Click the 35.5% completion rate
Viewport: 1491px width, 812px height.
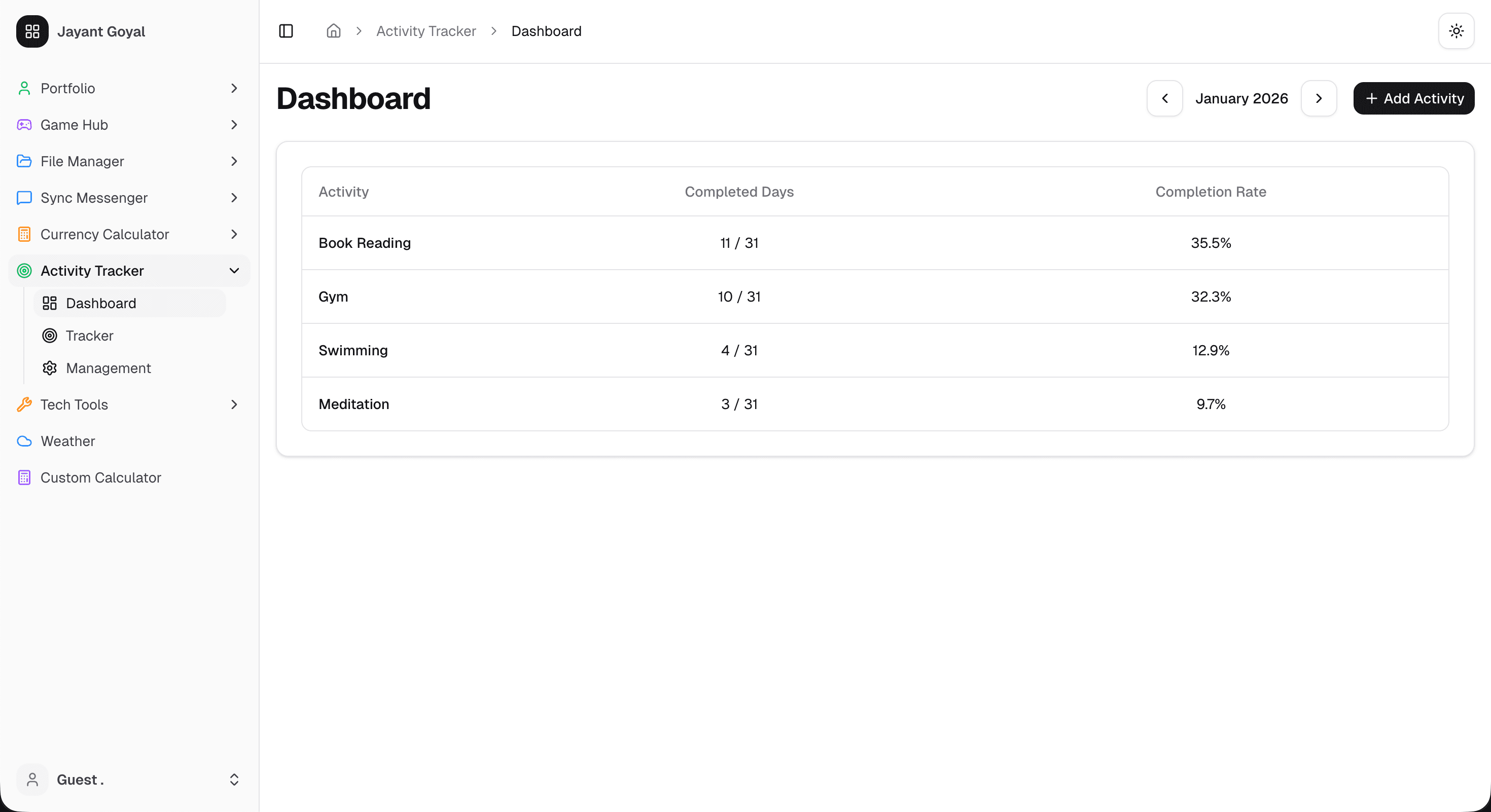[1211, 243]
